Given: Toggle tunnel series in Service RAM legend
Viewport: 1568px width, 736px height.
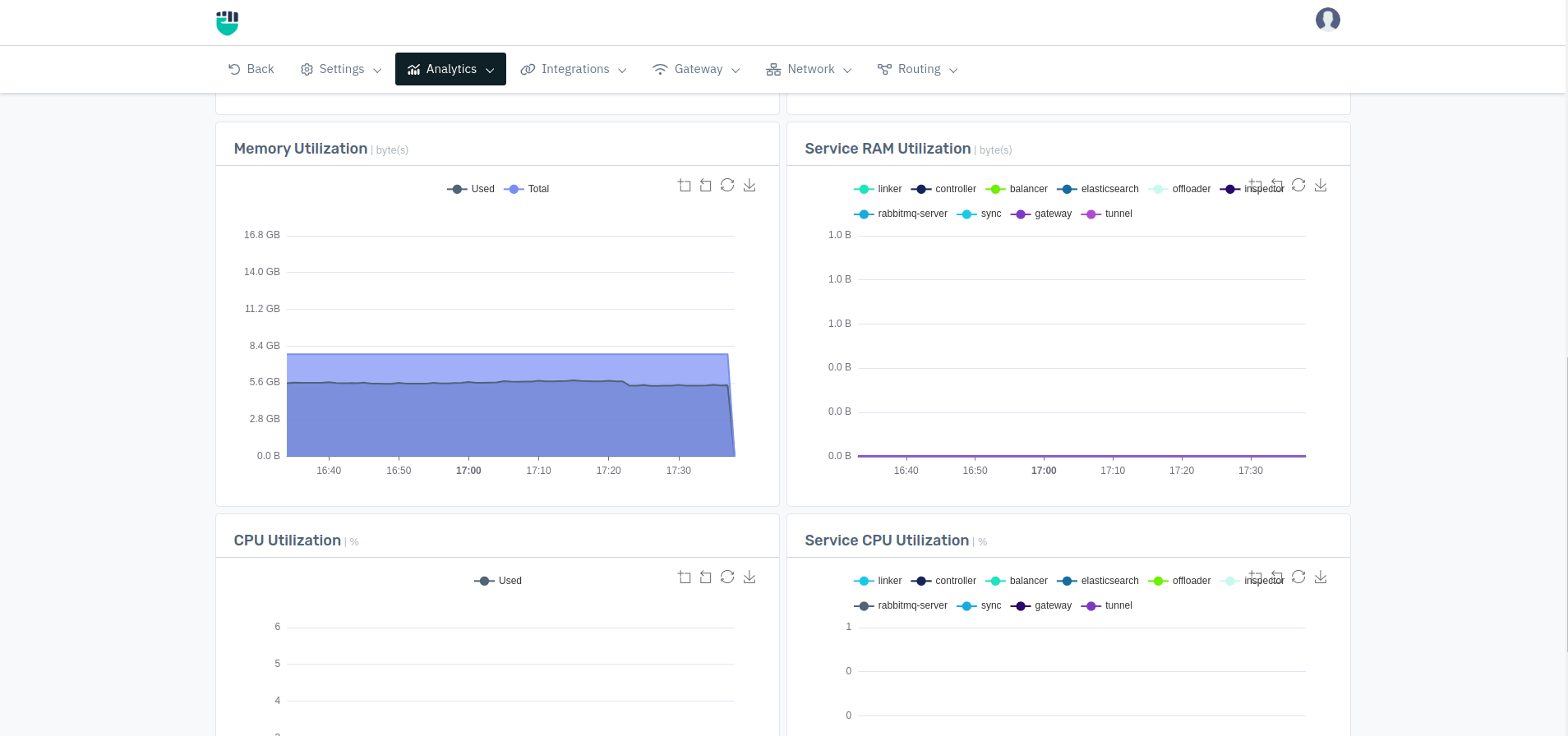Looking at the screenshot, I should click(1106, 214).
